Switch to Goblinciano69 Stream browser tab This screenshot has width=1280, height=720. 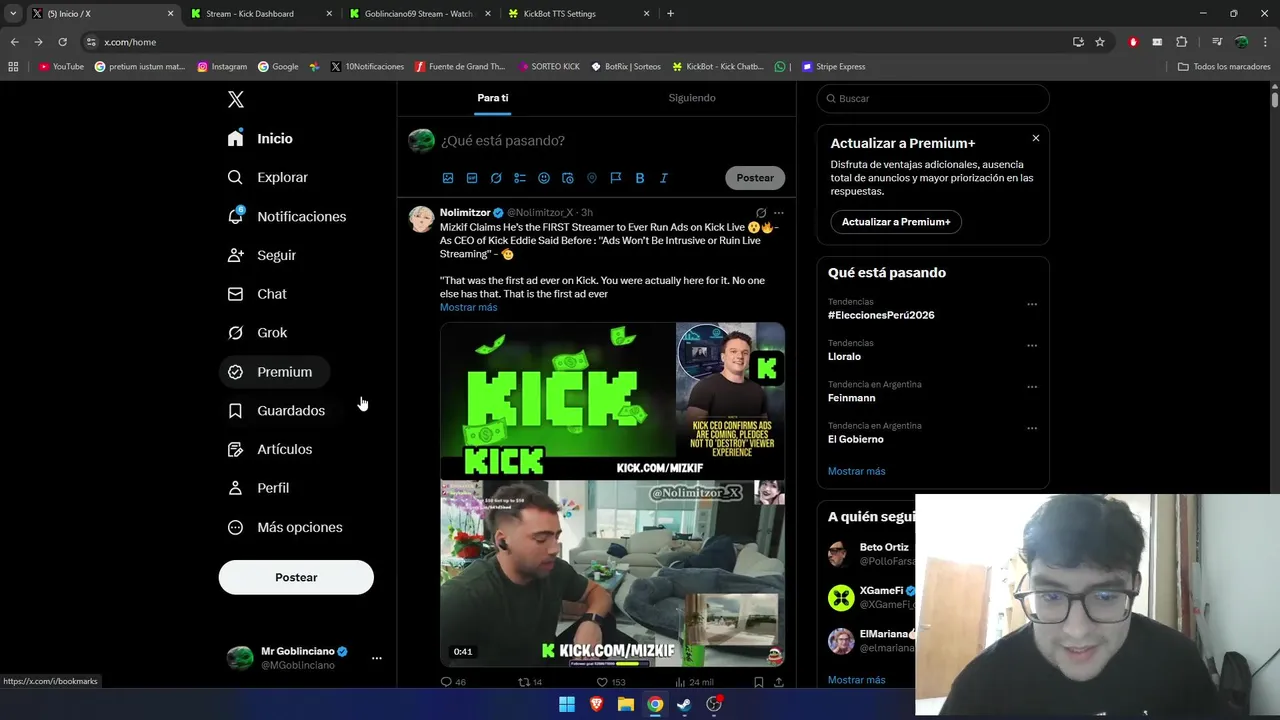click(x=420, y=14)
